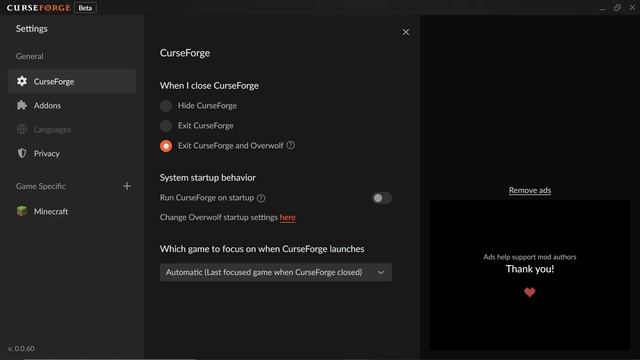The width and height of the screenshot is (640, 360).
Task: Click help icon beside Exit CurseForge and Overwolf
Action: click(x=291, y=145)
